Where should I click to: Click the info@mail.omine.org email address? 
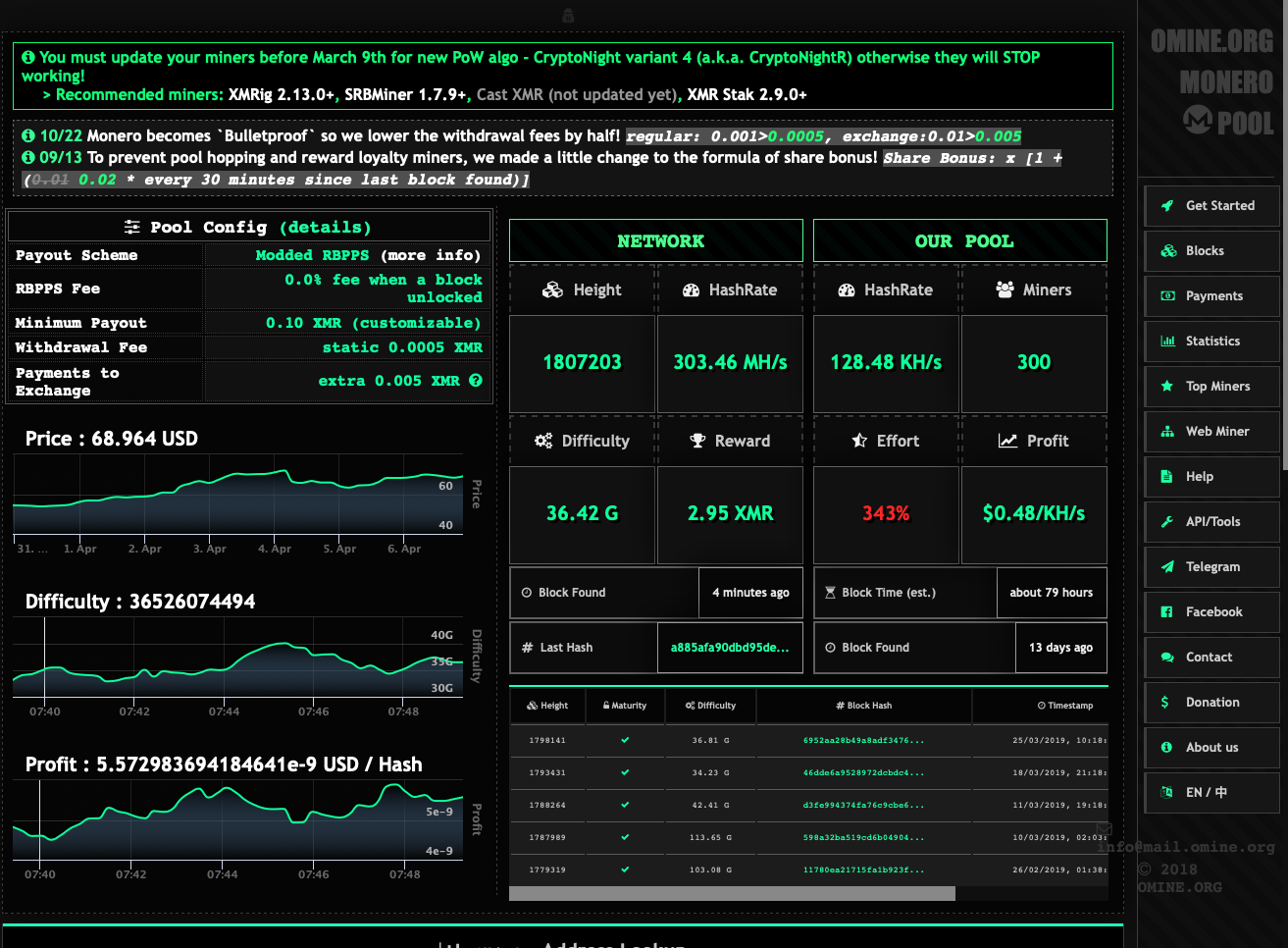[1185, 847]
